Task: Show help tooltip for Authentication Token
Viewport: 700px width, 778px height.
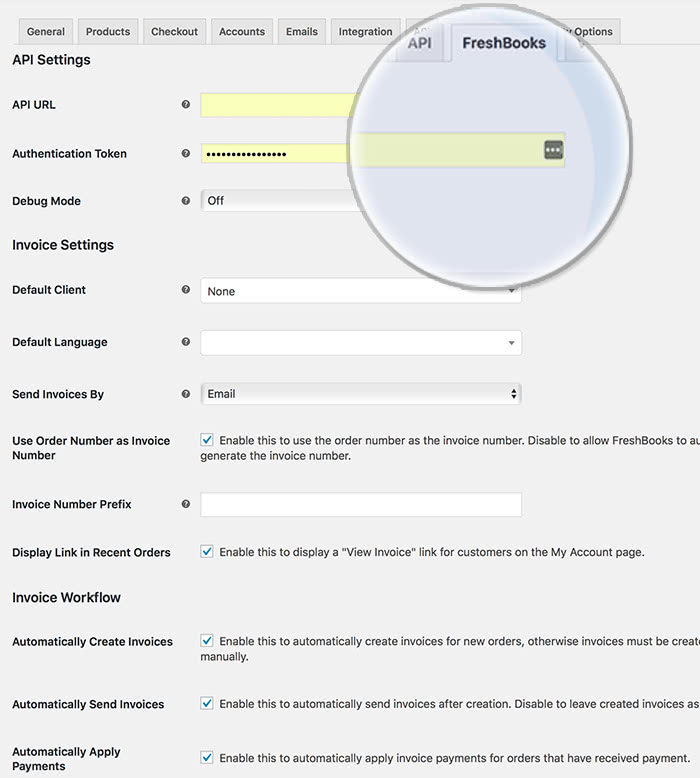Action: 186,153
